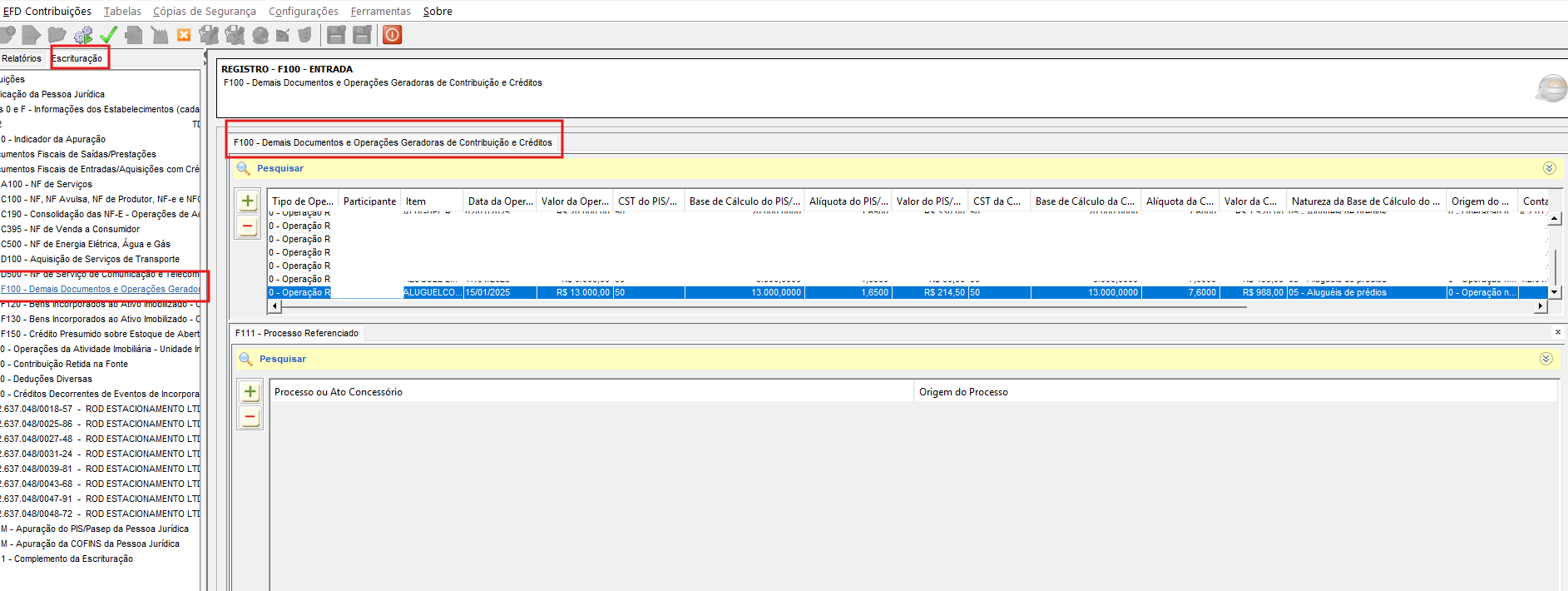This screenshot has height=591, width=1568.
Task: Click the green checkmark validate icon
Action: pyautogui.click(x=108, y=35)
